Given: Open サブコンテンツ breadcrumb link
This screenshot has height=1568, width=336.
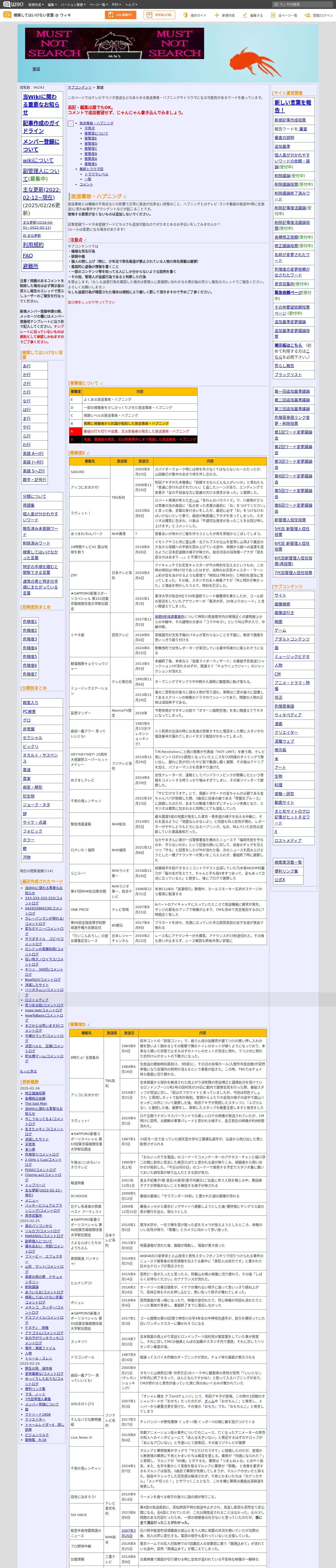Looking at the screenshot, I should 80,88.
